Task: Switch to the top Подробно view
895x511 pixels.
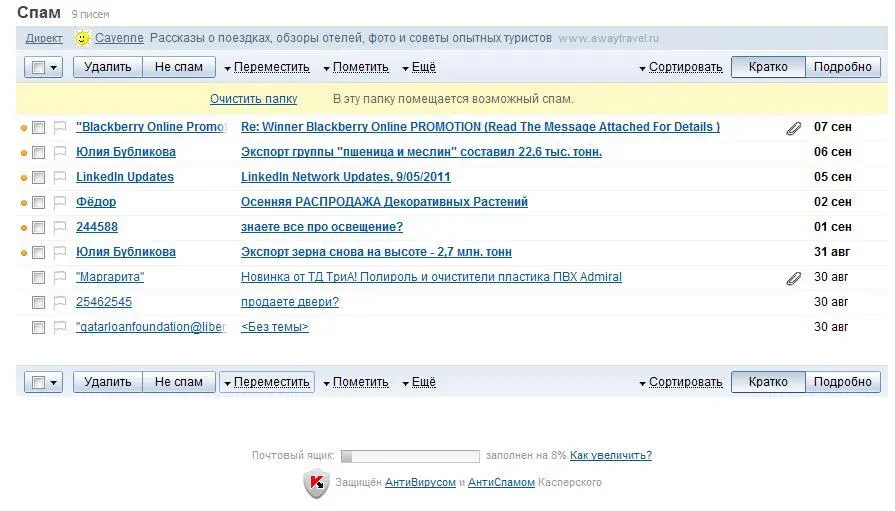Action: pyautogui.click(x=842, y=68)
